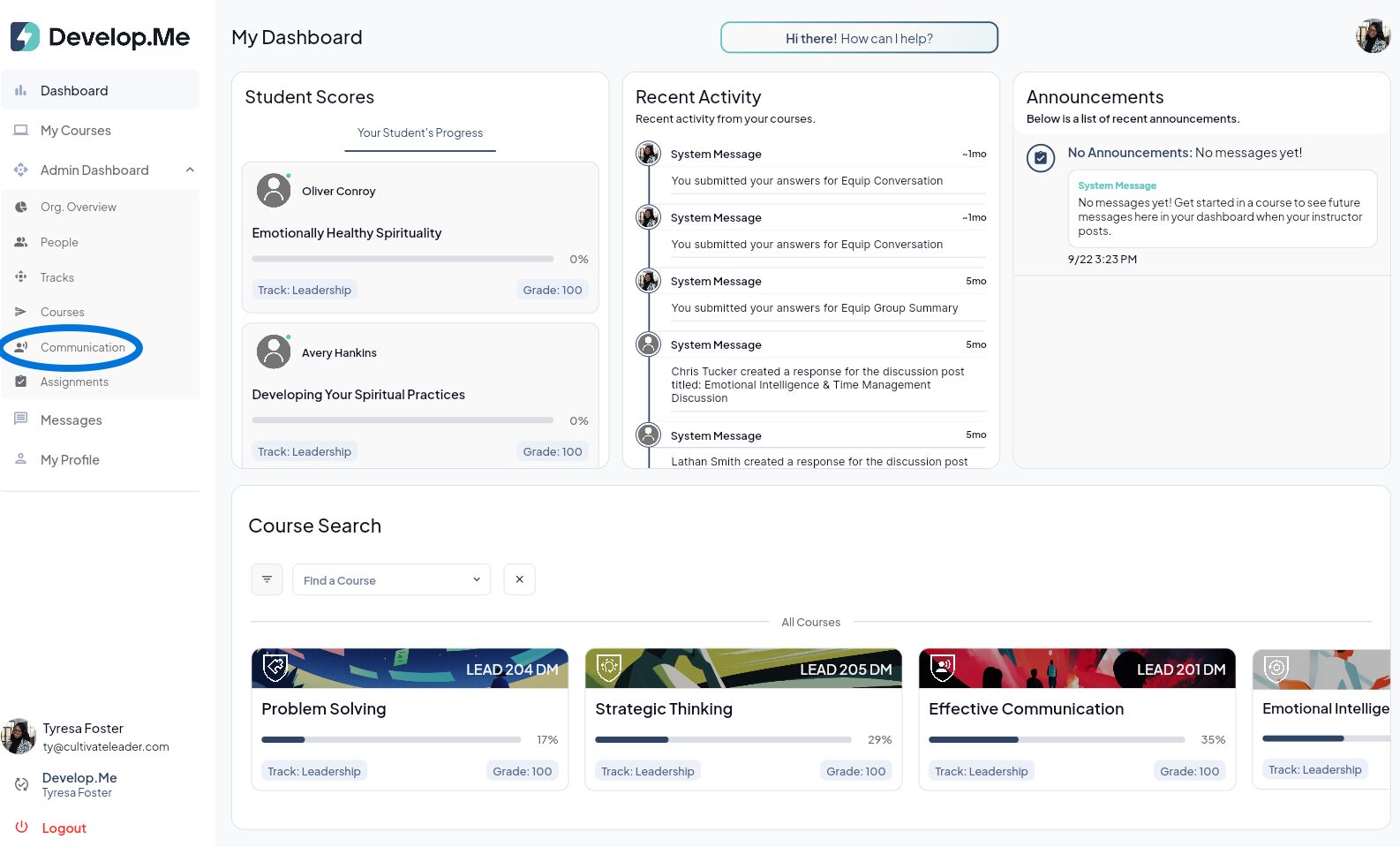Collapse the Admin Dashboard chevron
1400x847 pixels.
pyautogui.click(x=190, y=170)
